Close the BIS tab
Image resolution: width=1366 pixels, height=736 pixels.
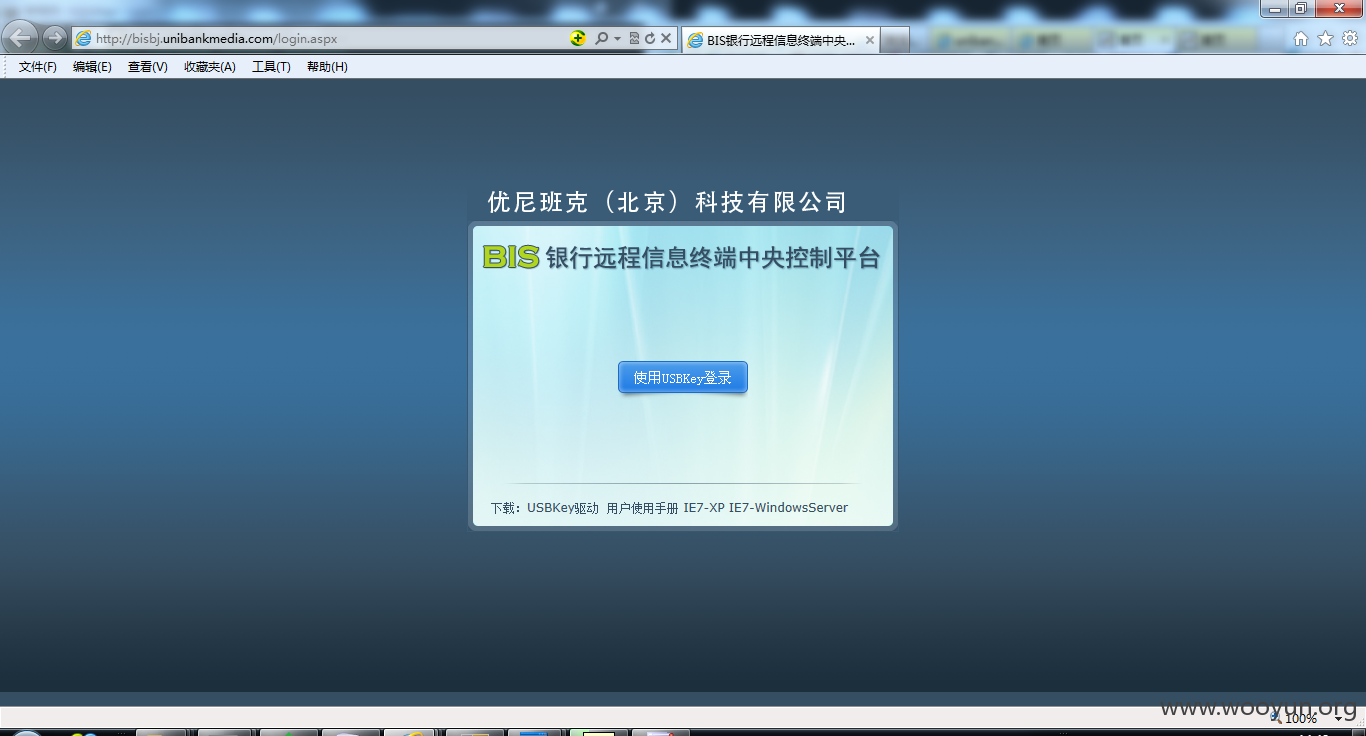869,41
